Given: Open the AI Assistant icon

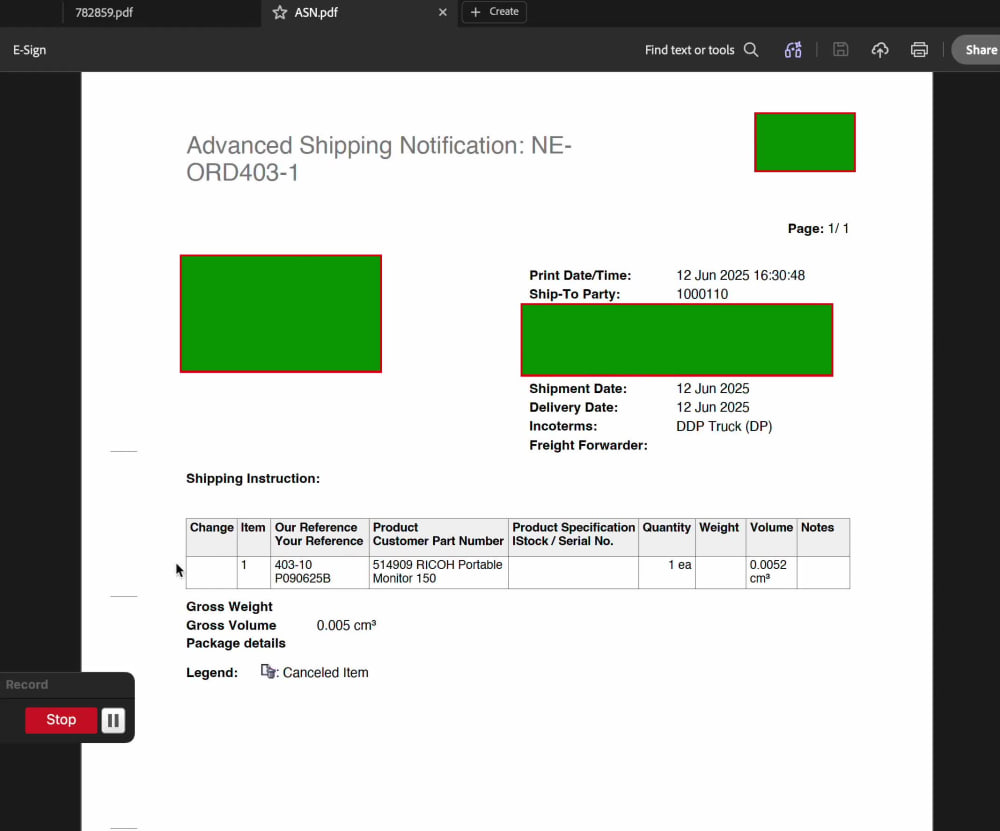Looking at the screenshot, I should (793, 50).
